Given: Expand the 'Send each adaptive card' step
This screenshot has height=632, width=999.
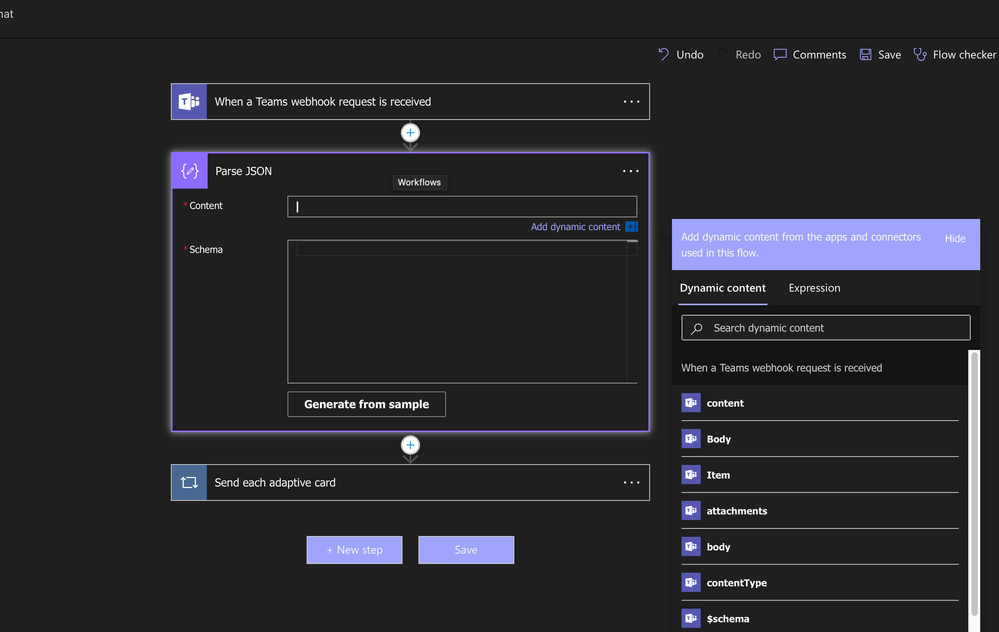Looking at the screenshot, I should point(410,482).
